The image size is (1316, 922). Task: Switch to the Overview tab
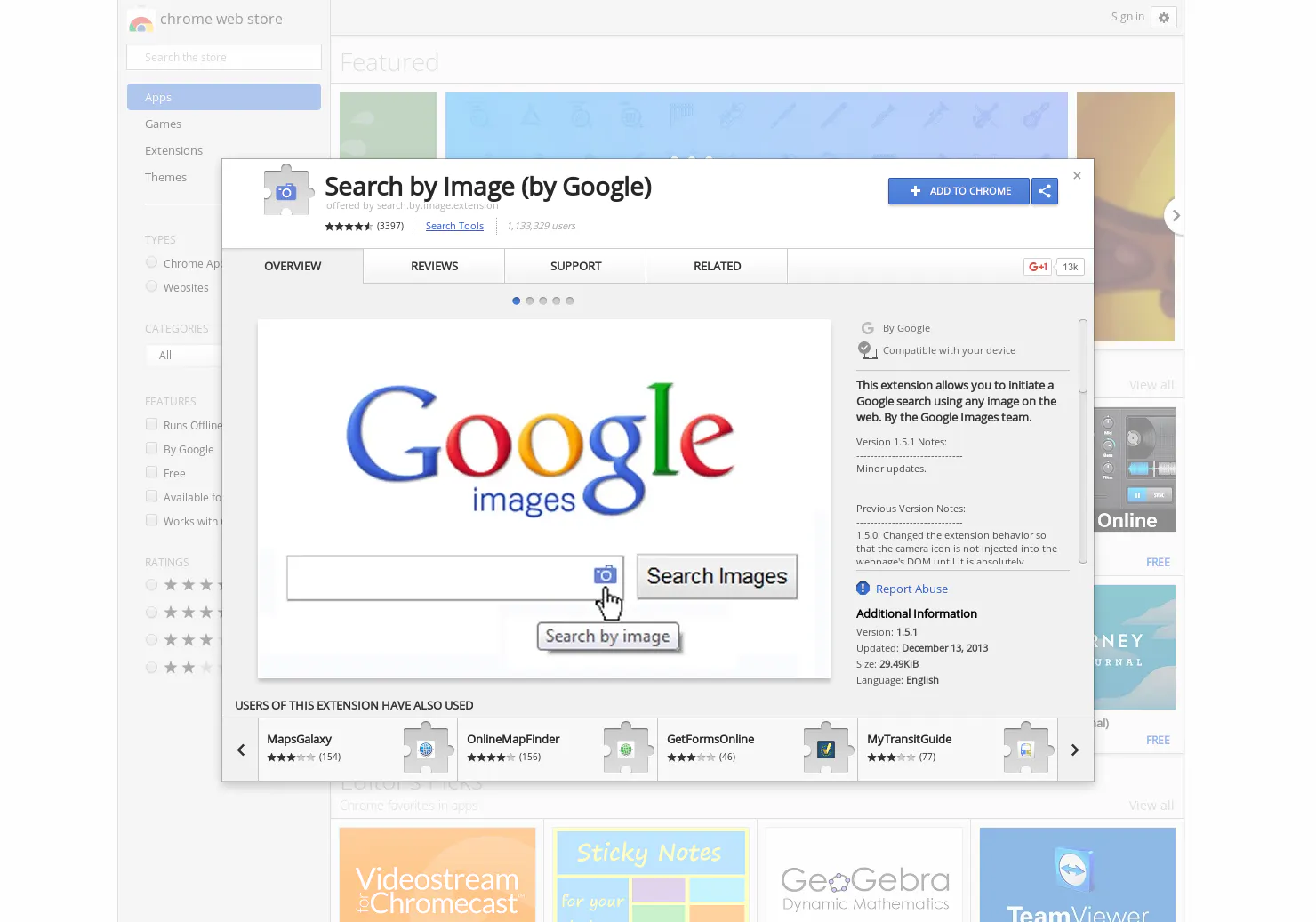293,266
